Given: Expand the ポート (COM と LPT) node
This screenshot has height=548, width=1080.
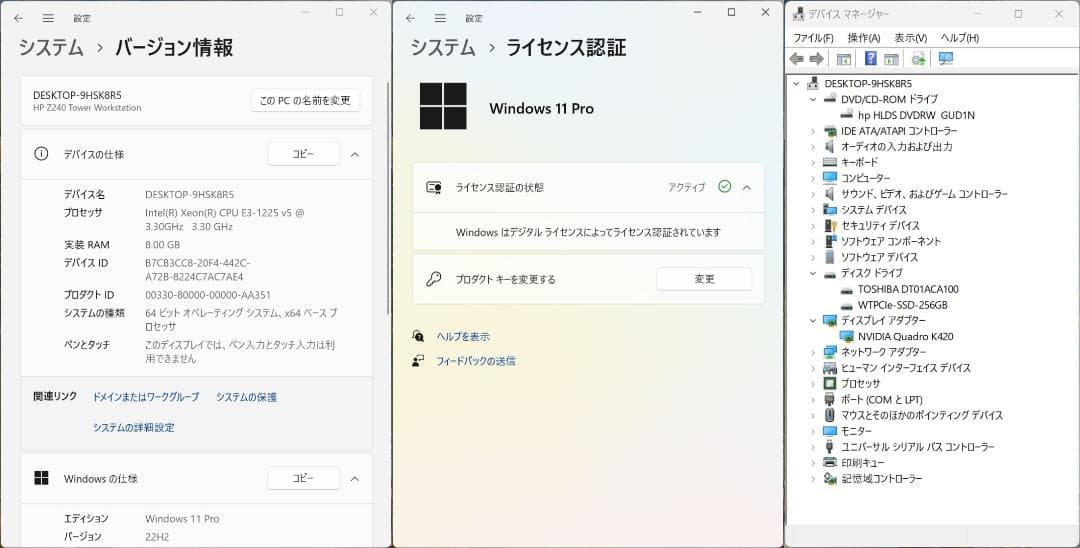Looking at the screenshot, I should click(x=813, y=399).
